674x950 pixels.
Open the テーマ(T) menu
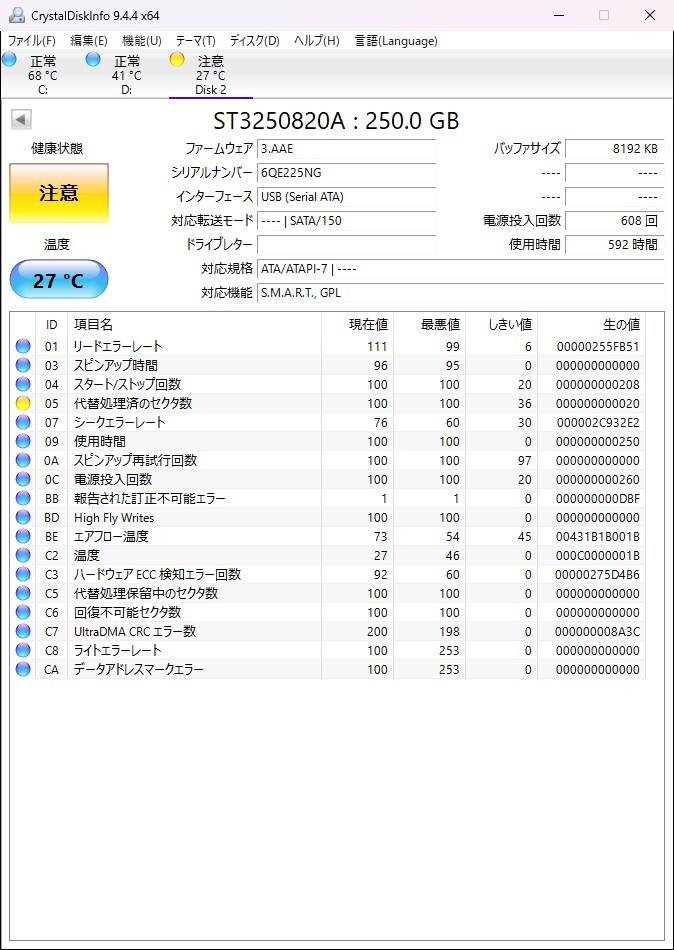196,41
